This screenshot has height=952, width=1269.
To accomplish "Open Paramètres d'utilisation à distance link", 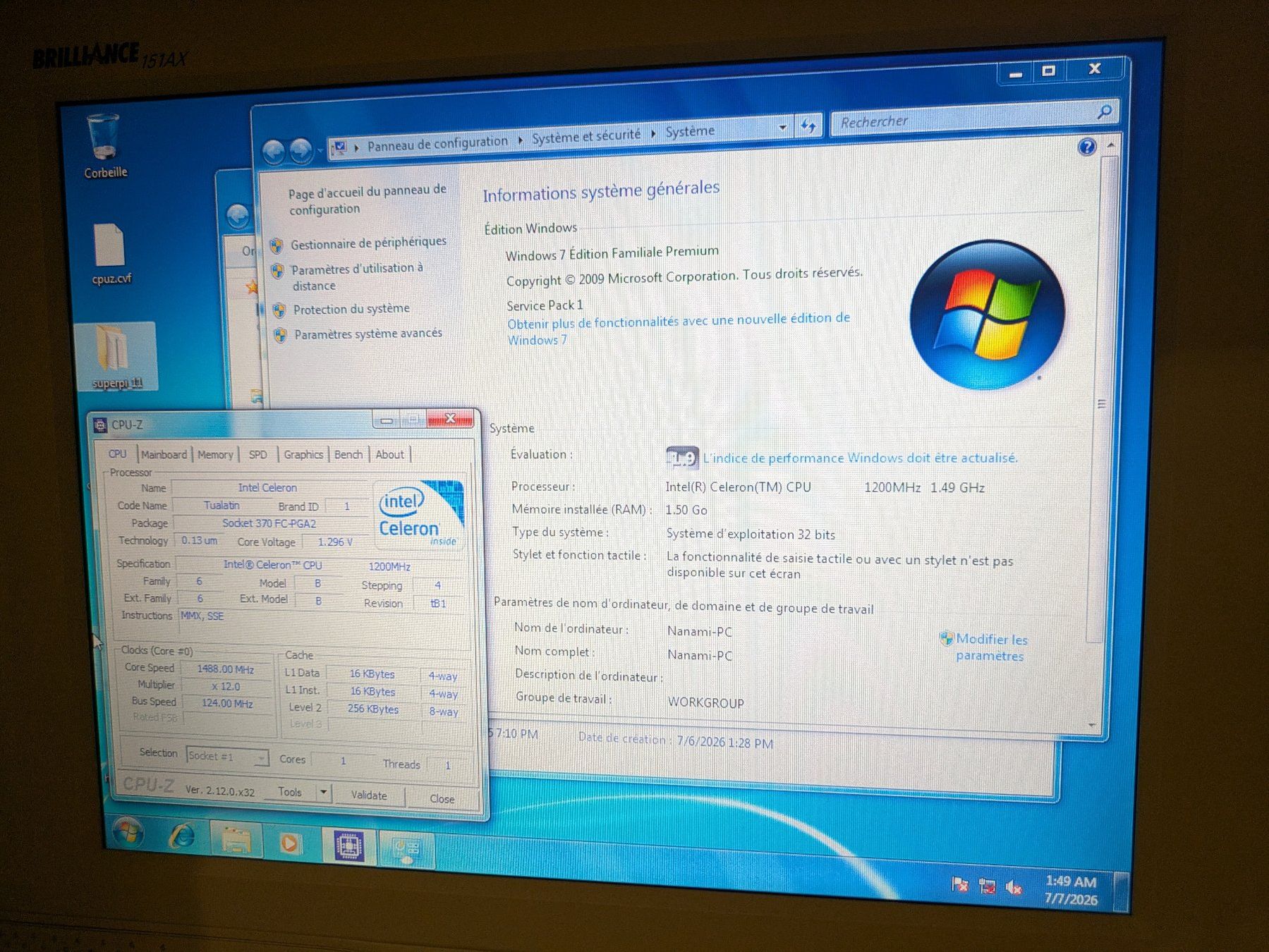I will pos(358,276).
